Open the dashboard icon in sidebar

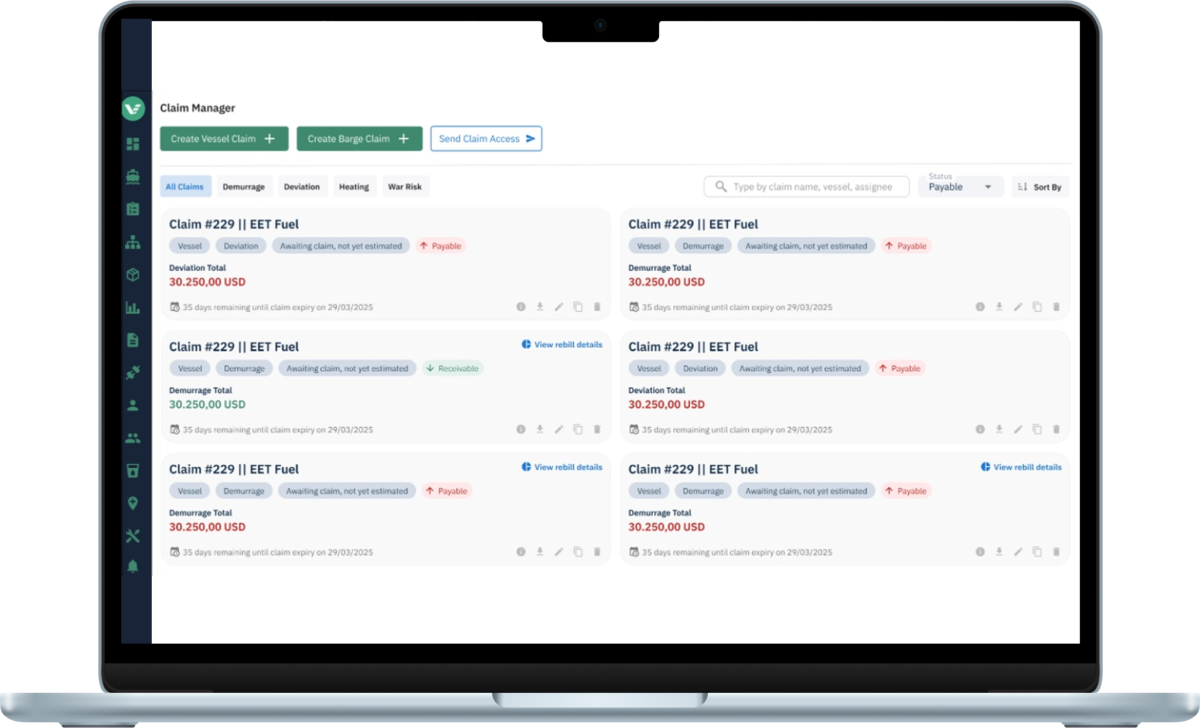tap(133, 144)
